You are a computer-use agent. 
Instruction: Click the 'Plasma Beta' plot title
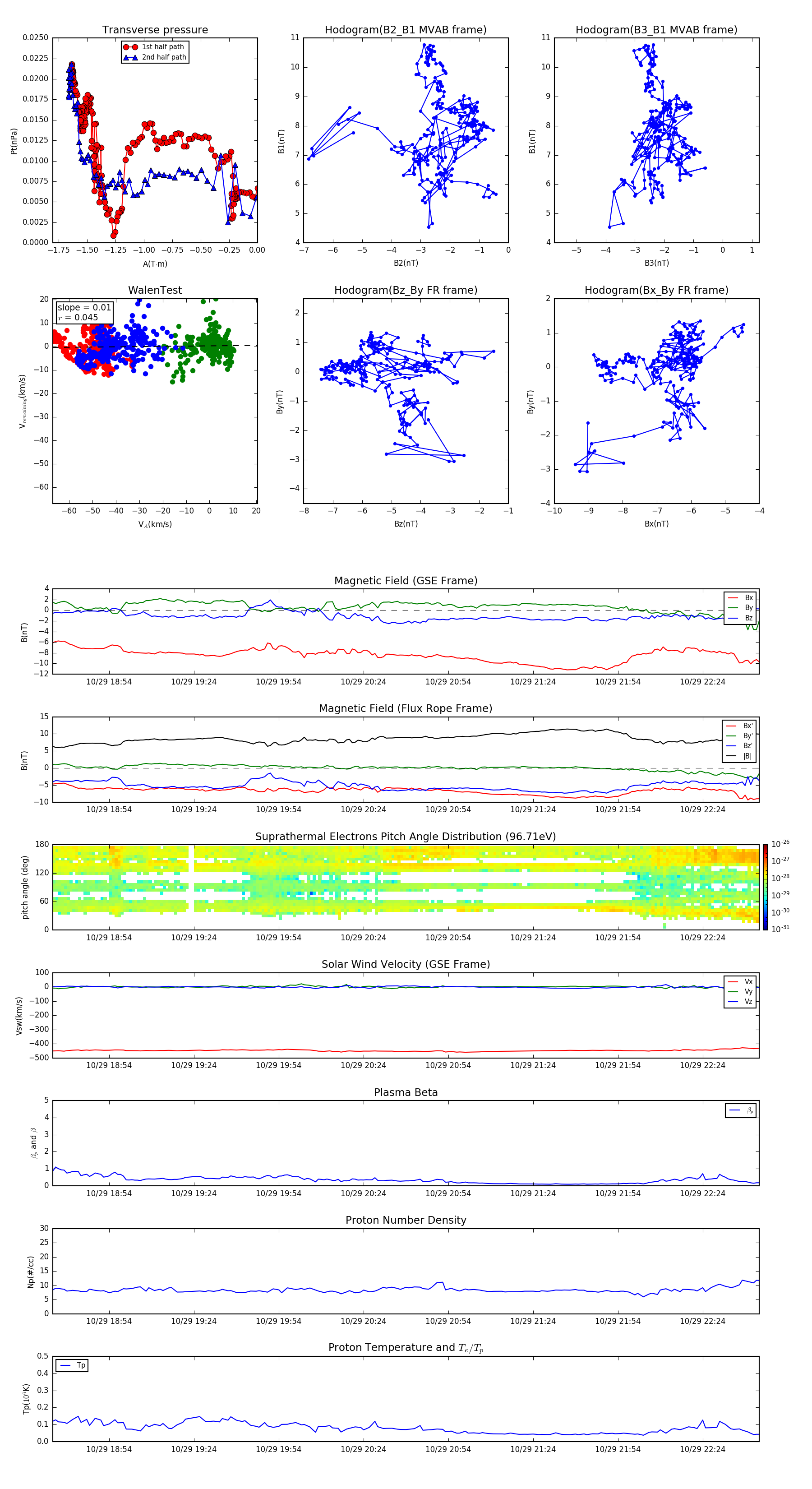click(x=406, y=1092)
